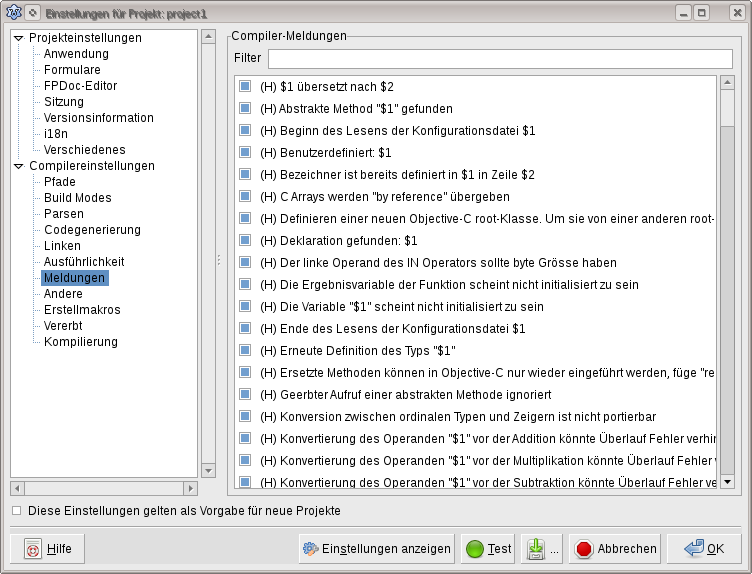Collapse the Projekteinstellungen tree node
This screenshot has width=752, height=574.
18,38
